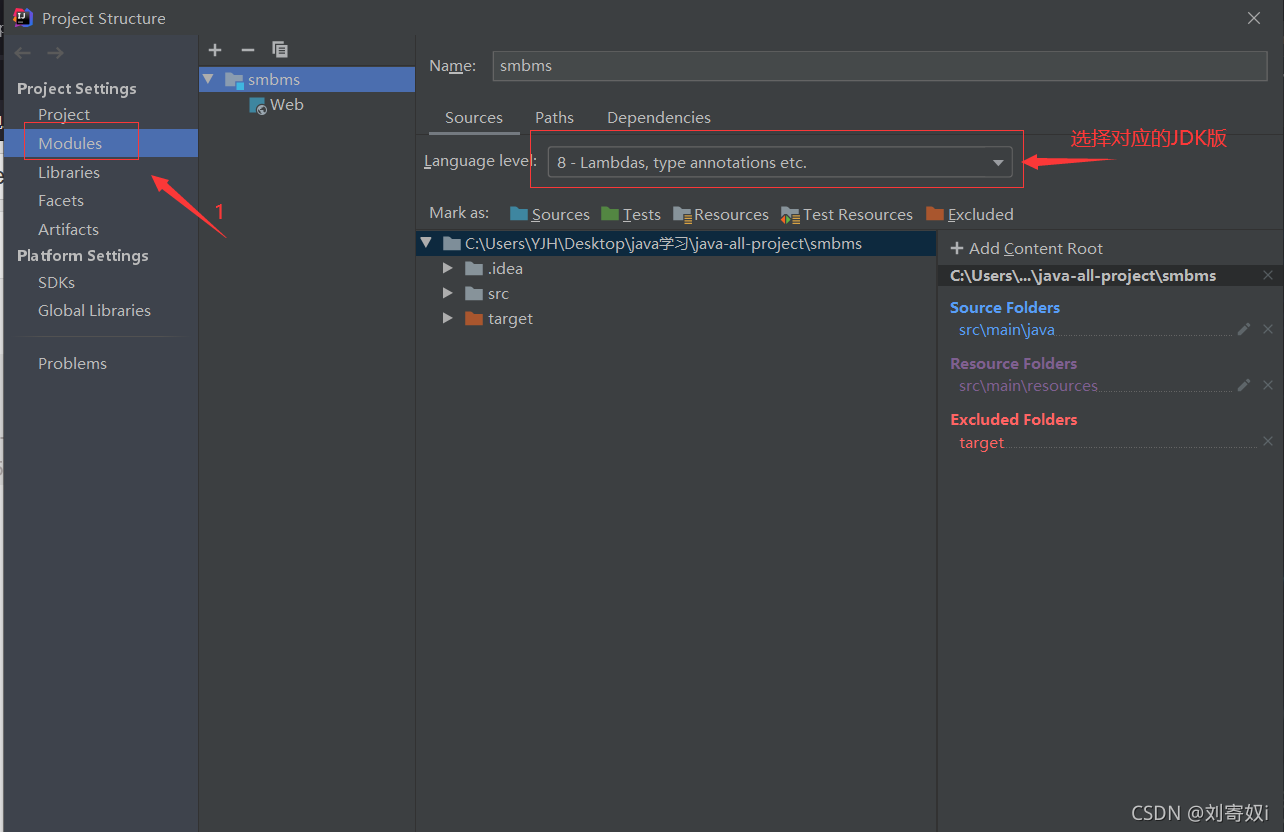Image resolution: width=1284 pixels, height=832 pixels.
Task: Open the Language level dropdown
Action: pos(780,162)
